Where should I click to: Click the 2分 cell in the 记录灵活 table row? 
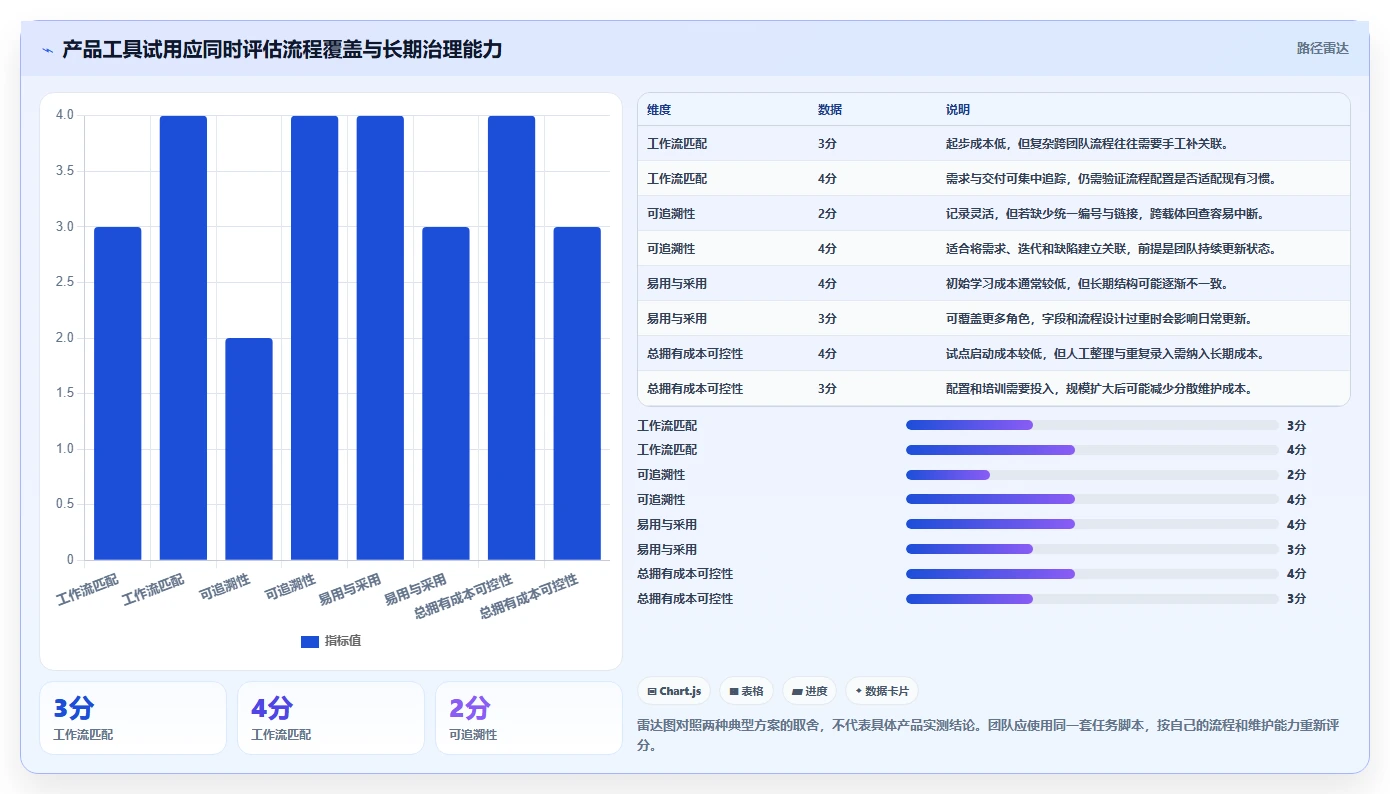[827, 214]
